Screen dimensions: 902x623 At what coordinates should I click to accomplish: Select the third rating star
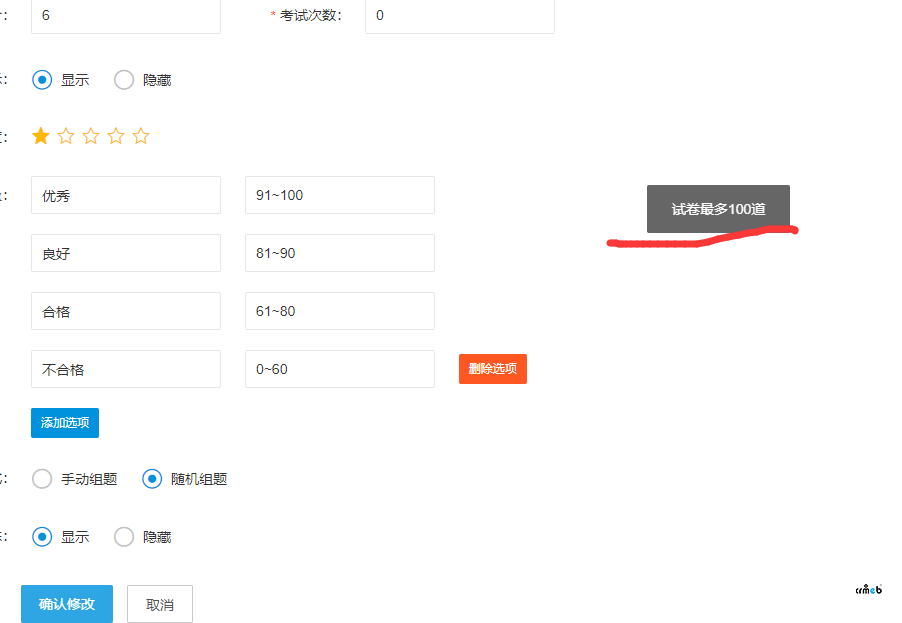pos(91,136)
